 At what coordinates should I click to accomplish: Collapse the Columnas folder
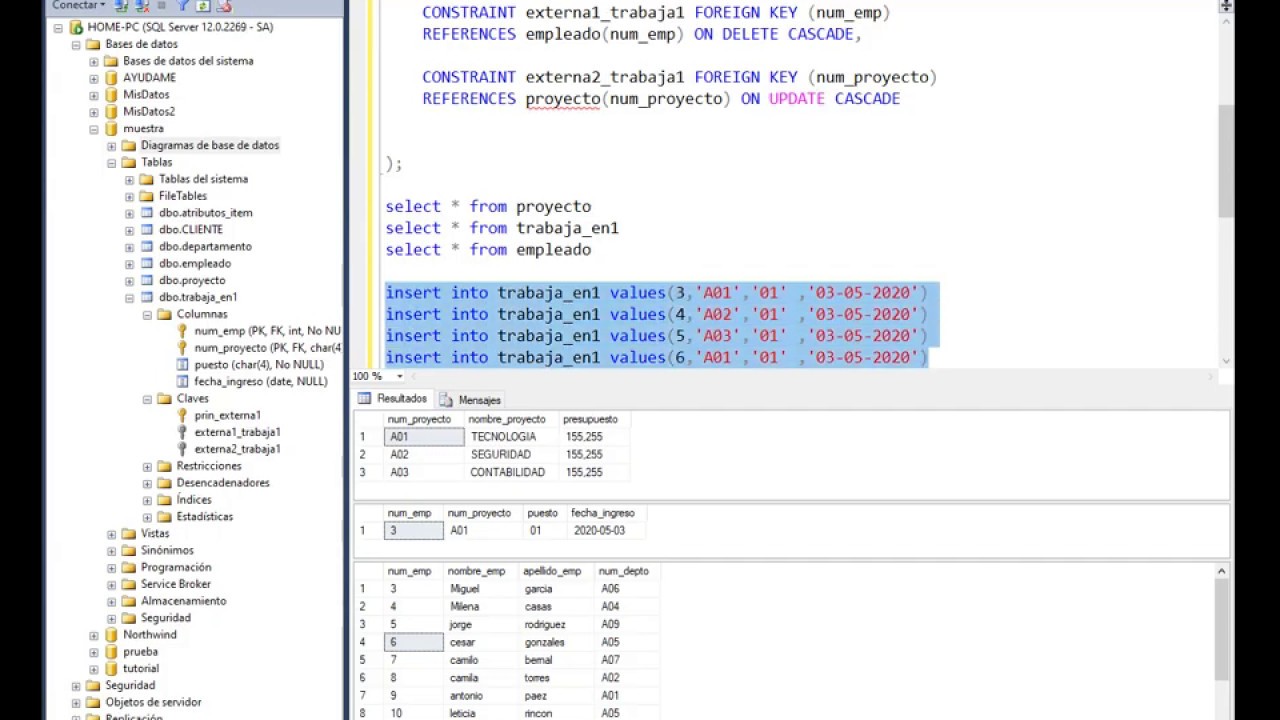[148, 315]
